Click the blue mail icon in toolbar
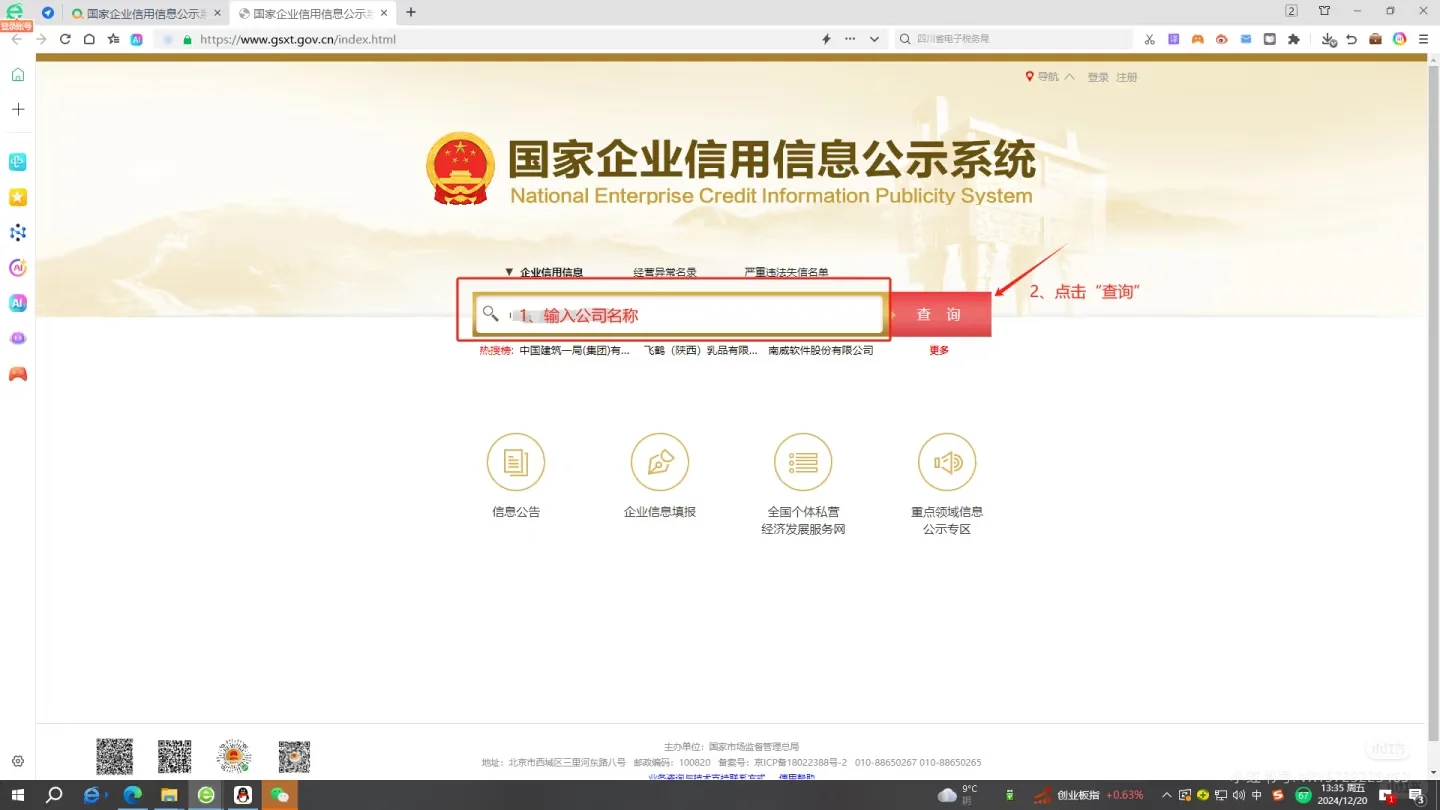1440x810 pixels. (1246, 39)
